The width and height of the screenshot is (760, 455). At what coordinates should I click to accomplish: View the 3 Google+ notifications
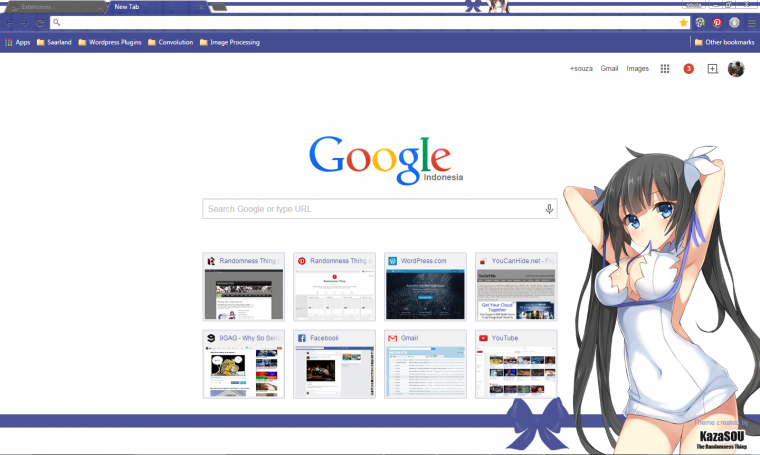click(688, 69)
